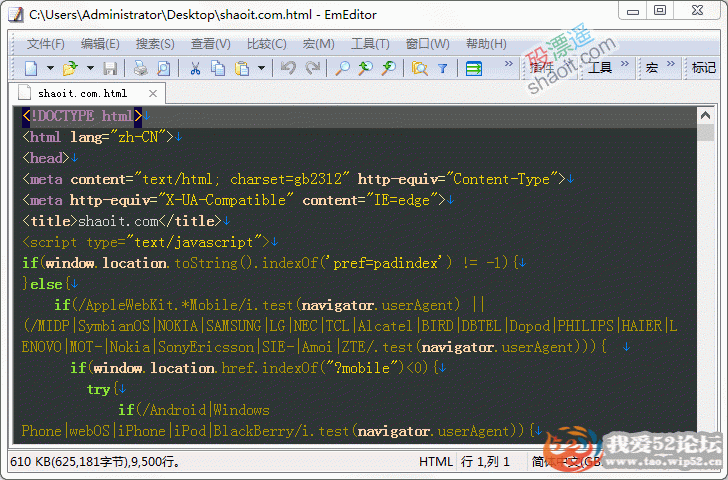Screen dimensions: 728x480
Task: Expand the Paste dropdown arrow
Action: pyautogui.click(x=261, y=68)
